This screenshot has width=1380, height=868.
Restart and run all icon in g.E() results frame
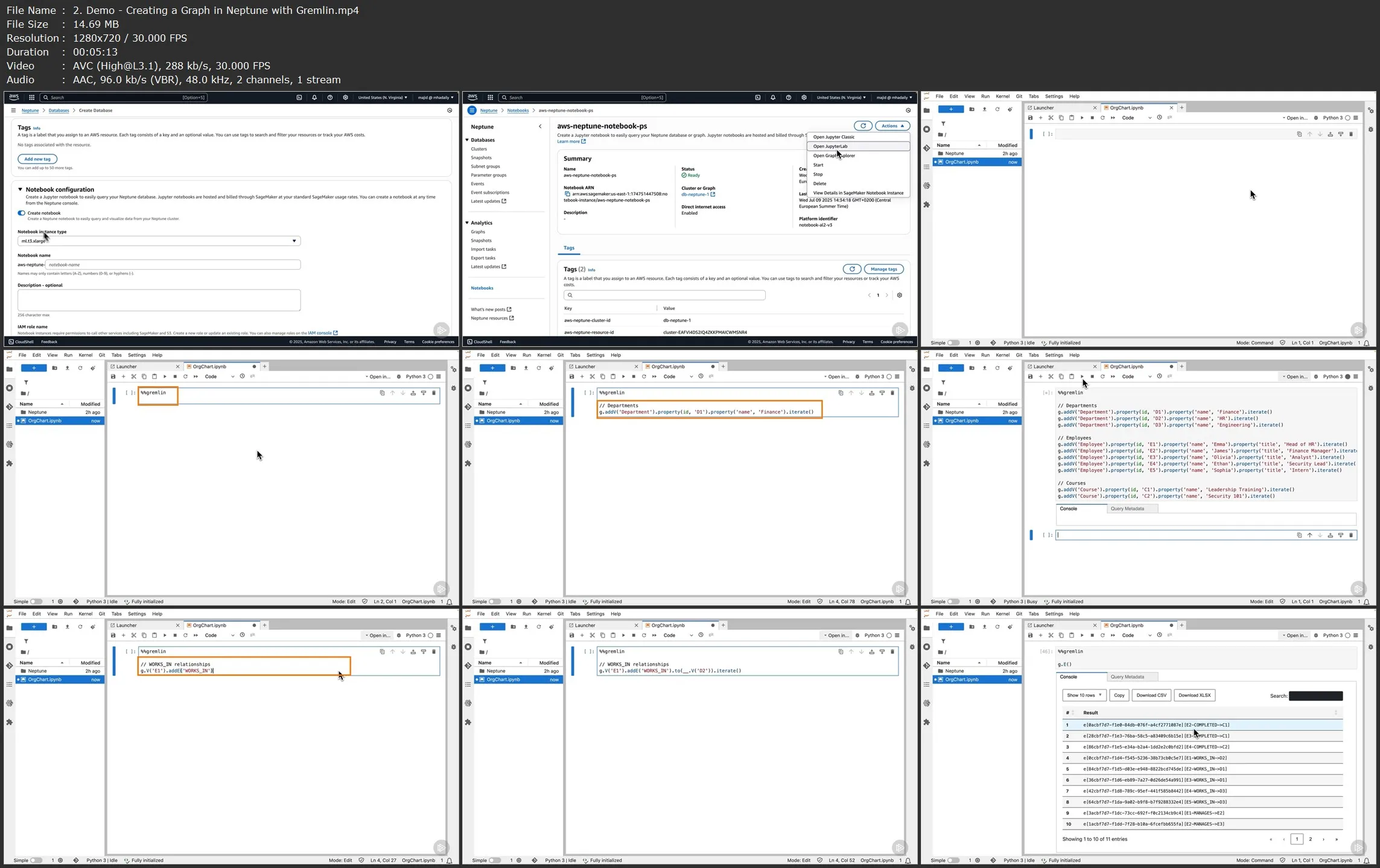pyautogui.click(x=1113, y=635)
